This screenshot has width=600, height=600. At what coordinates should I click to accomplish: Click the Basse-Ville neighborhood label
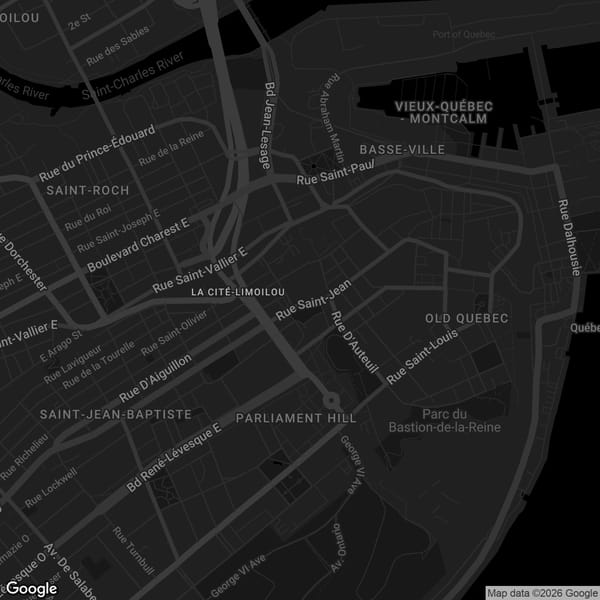[x=402, y=149]
